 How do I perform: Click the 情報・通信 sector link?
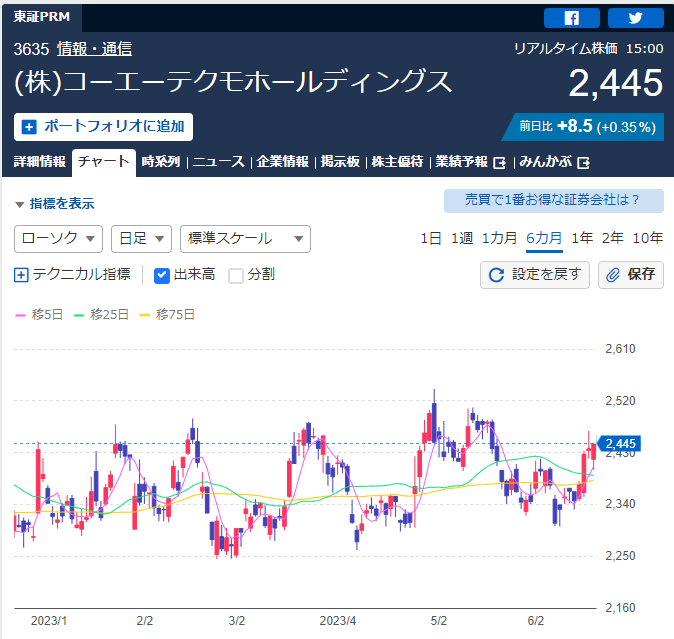95,49
